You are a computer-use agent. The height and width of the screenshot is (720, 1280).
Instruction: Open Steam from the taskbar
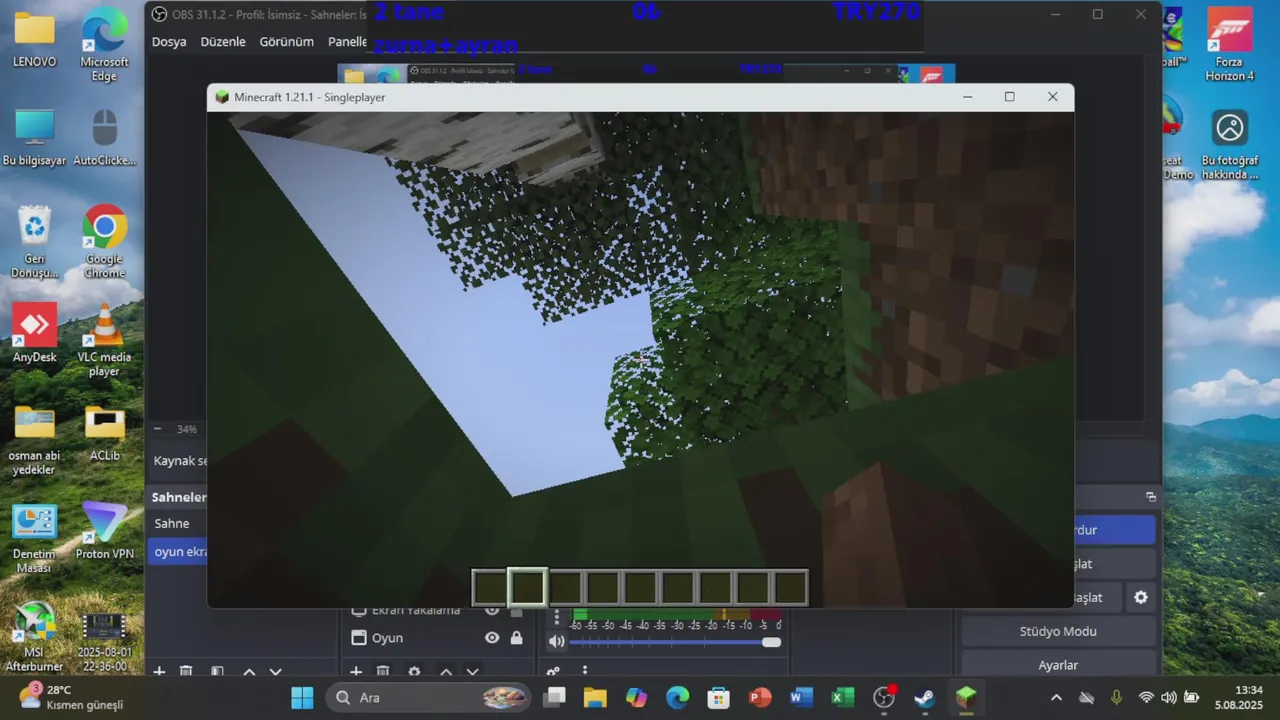[925, 697]
